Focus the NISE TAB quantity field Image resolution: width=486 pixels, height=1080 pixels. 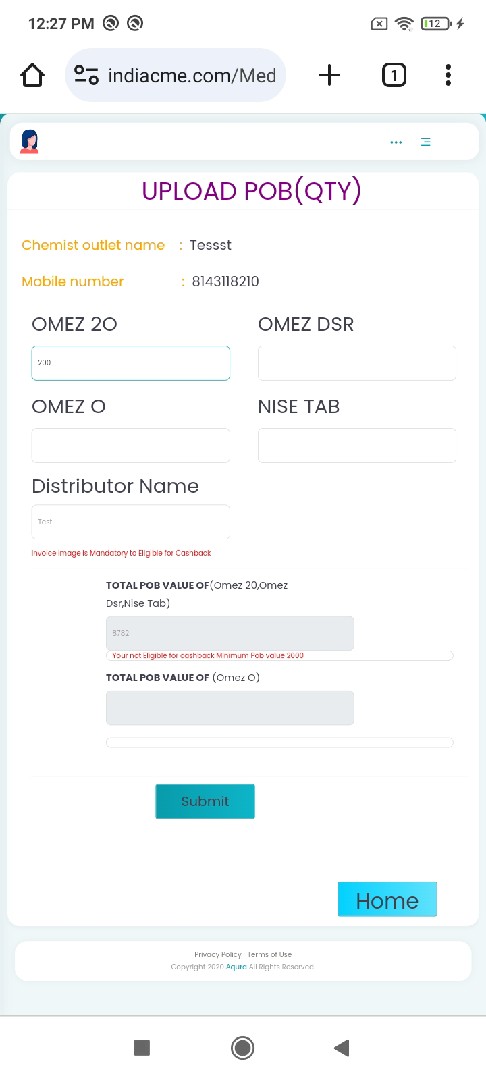tap(357, 445)
